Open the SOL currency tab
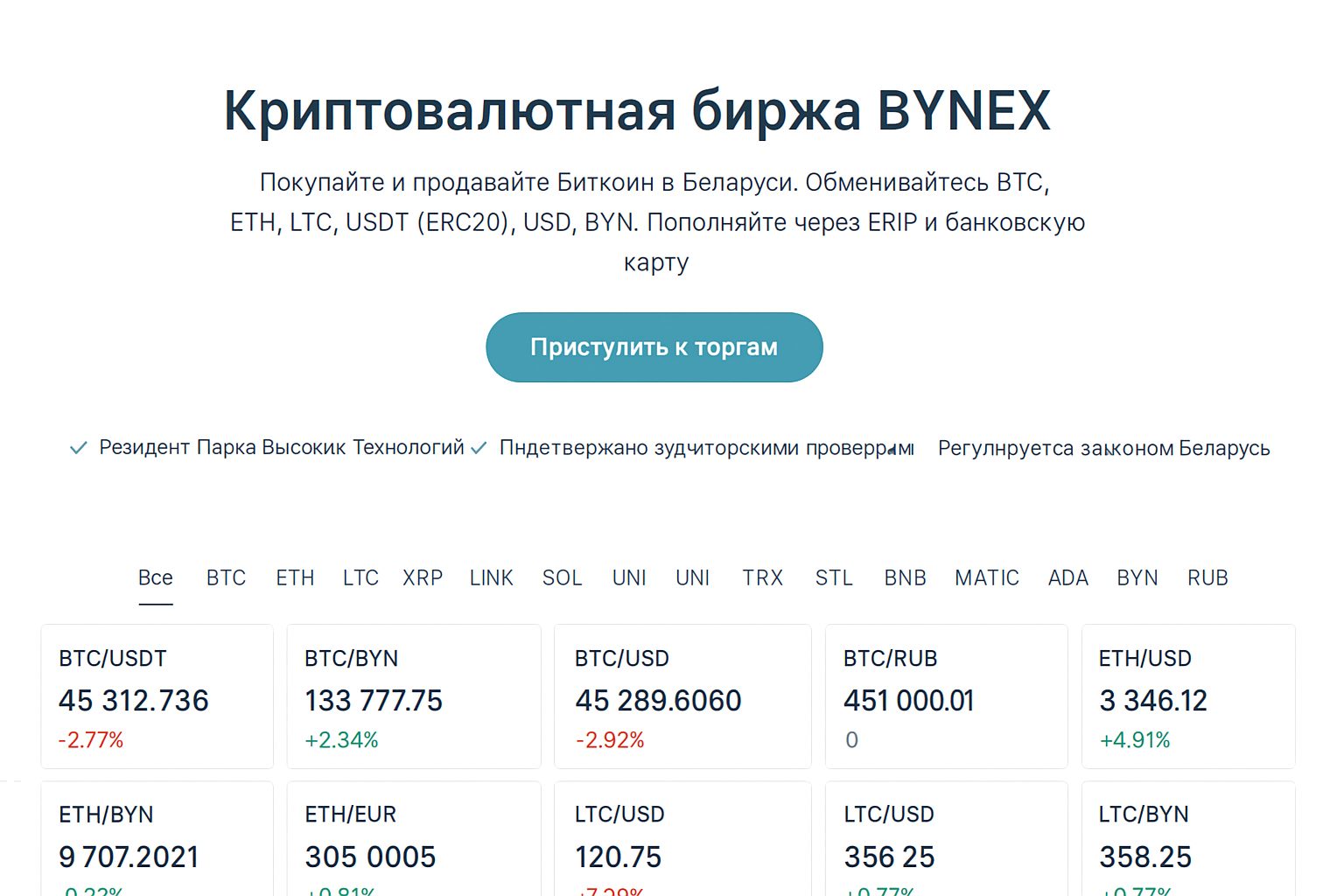1344x896 pixels. 562,577
